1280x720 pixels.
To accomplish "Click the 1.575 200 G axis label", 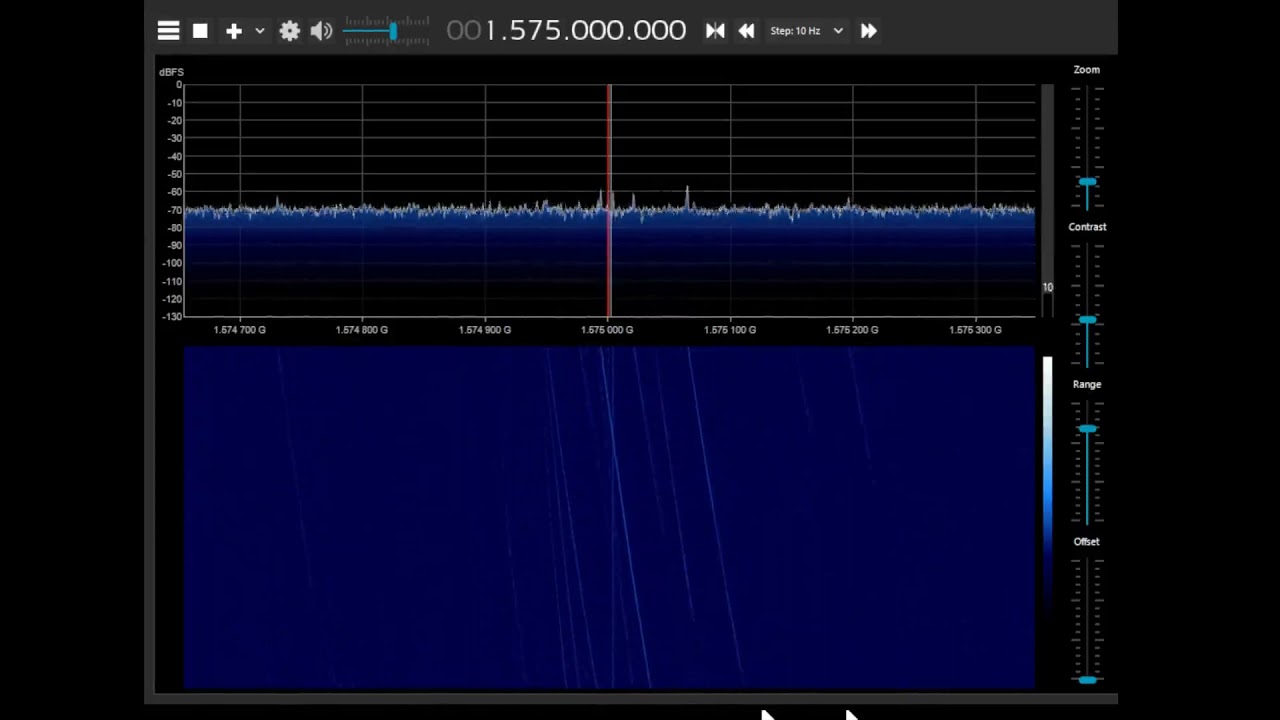I will point(852,329).
